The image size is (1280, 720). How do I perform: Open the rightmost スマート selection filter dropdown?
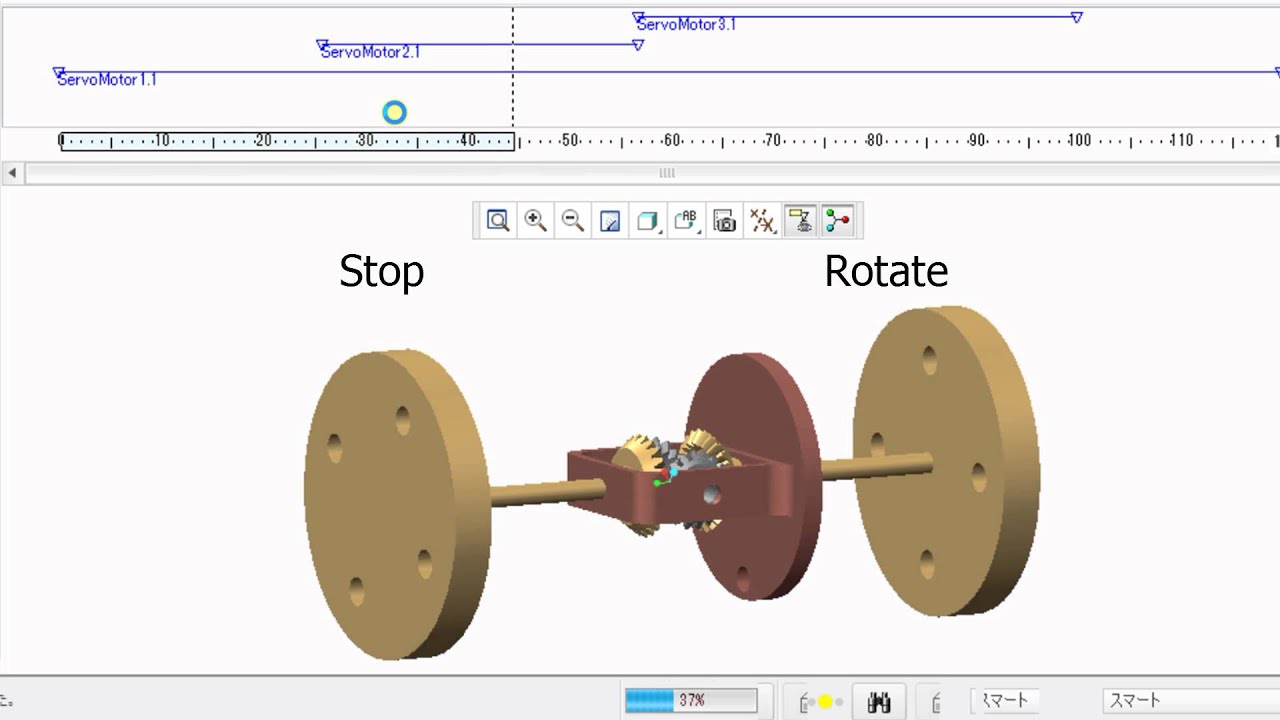pos(1191,701)
